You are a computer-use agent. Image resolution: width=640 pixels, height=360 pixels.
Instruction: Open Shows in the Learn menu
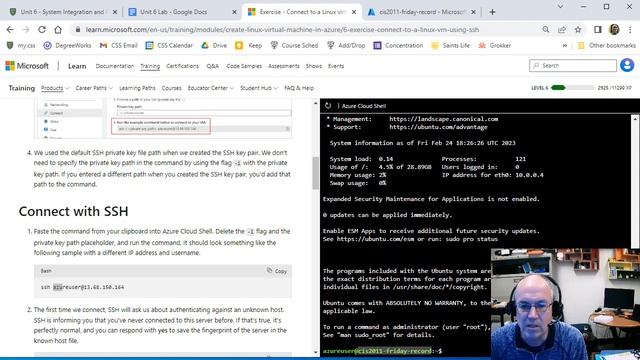click(313, 66)
